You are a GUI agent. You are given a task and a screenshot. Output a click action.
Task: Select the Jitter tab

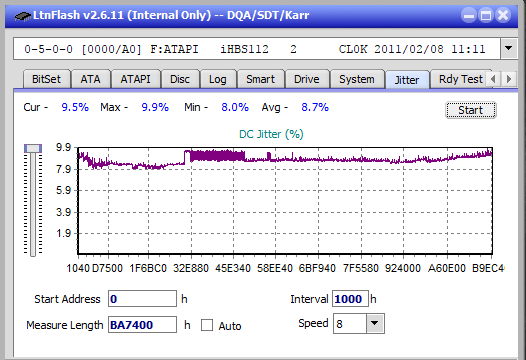tap(407, 80)
